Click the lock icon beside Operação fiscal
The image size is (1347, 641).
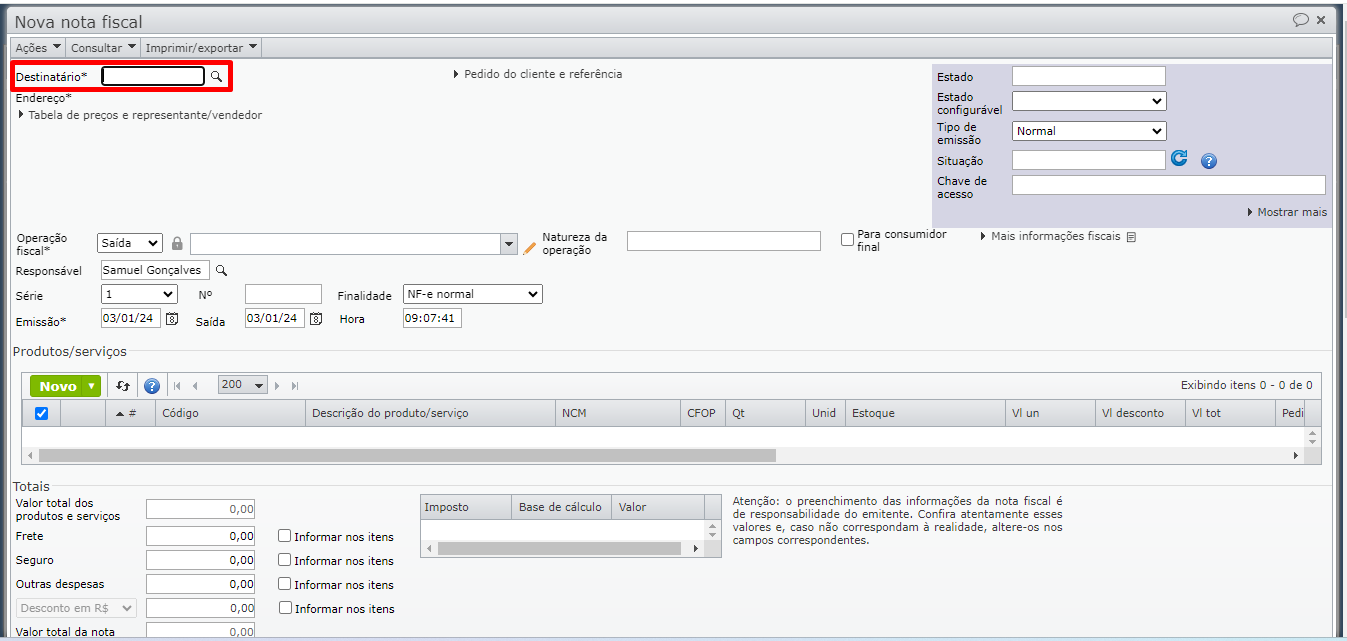click(177, 243)
